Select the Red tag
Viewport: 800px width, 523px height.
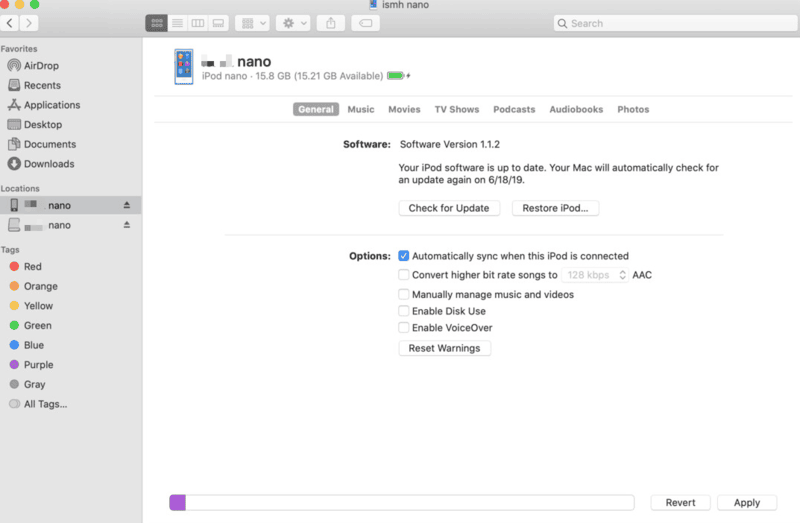(x=26, y=266)
